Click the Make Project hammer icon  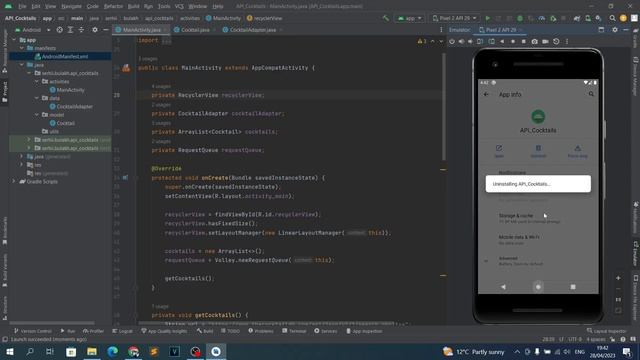point(386,18)
